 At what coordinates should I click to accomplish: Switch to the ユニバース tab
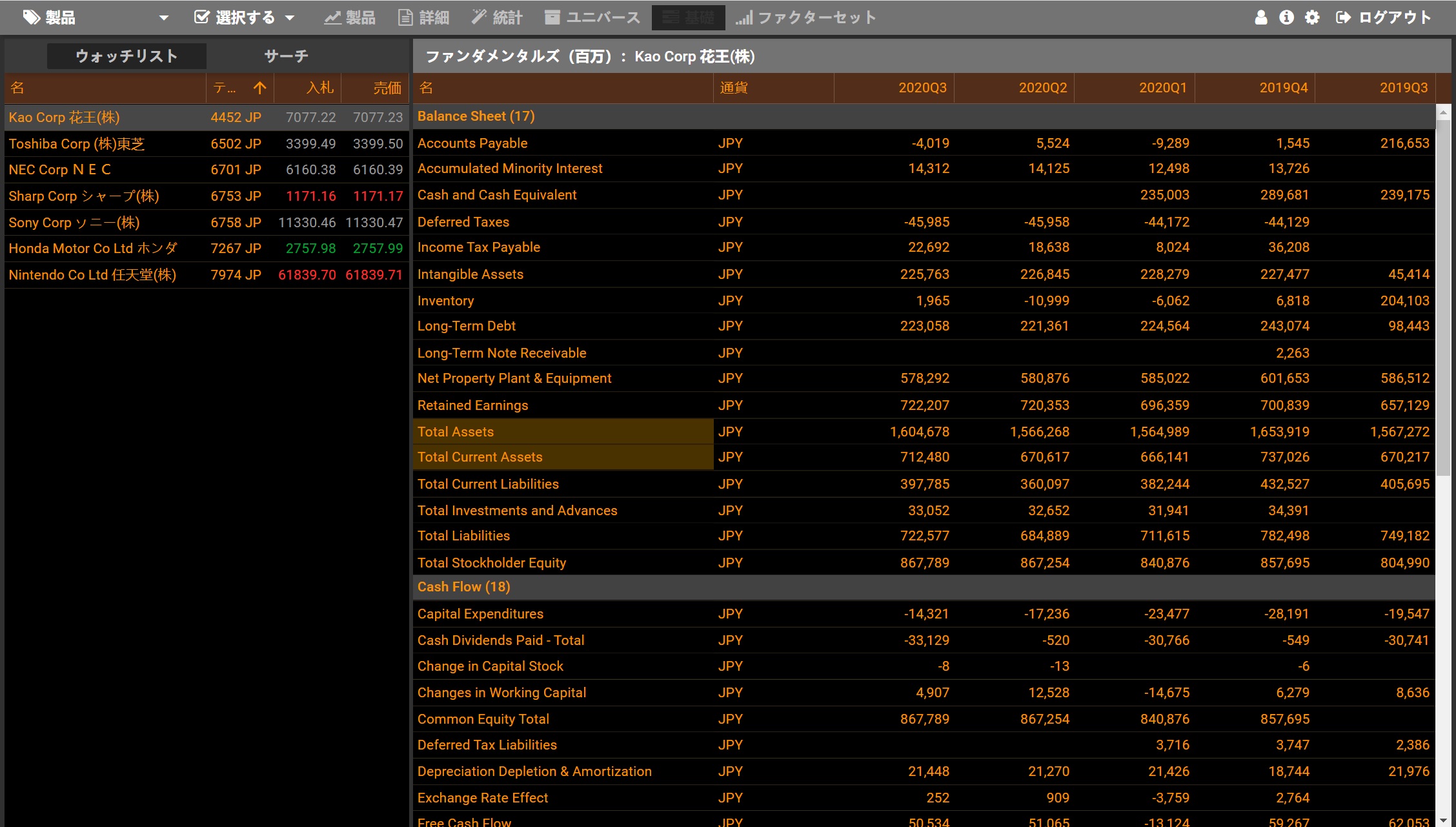[592, 17]
